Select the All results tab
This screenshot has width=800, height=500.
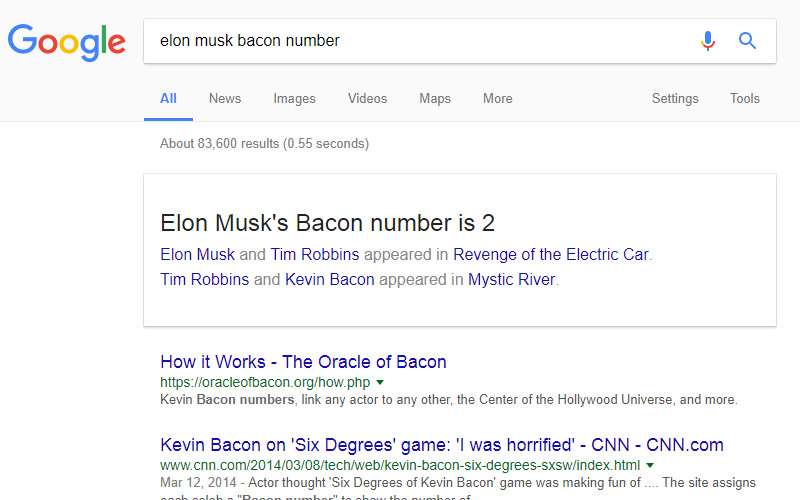pyautogui.click(x=168, y=98)
